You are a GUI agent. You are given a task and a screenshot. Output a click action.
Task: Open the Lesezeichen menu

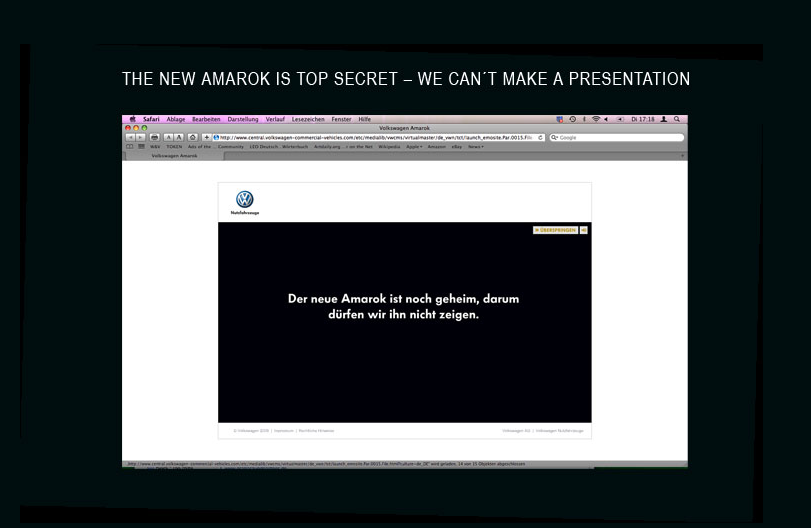[308, 119]
